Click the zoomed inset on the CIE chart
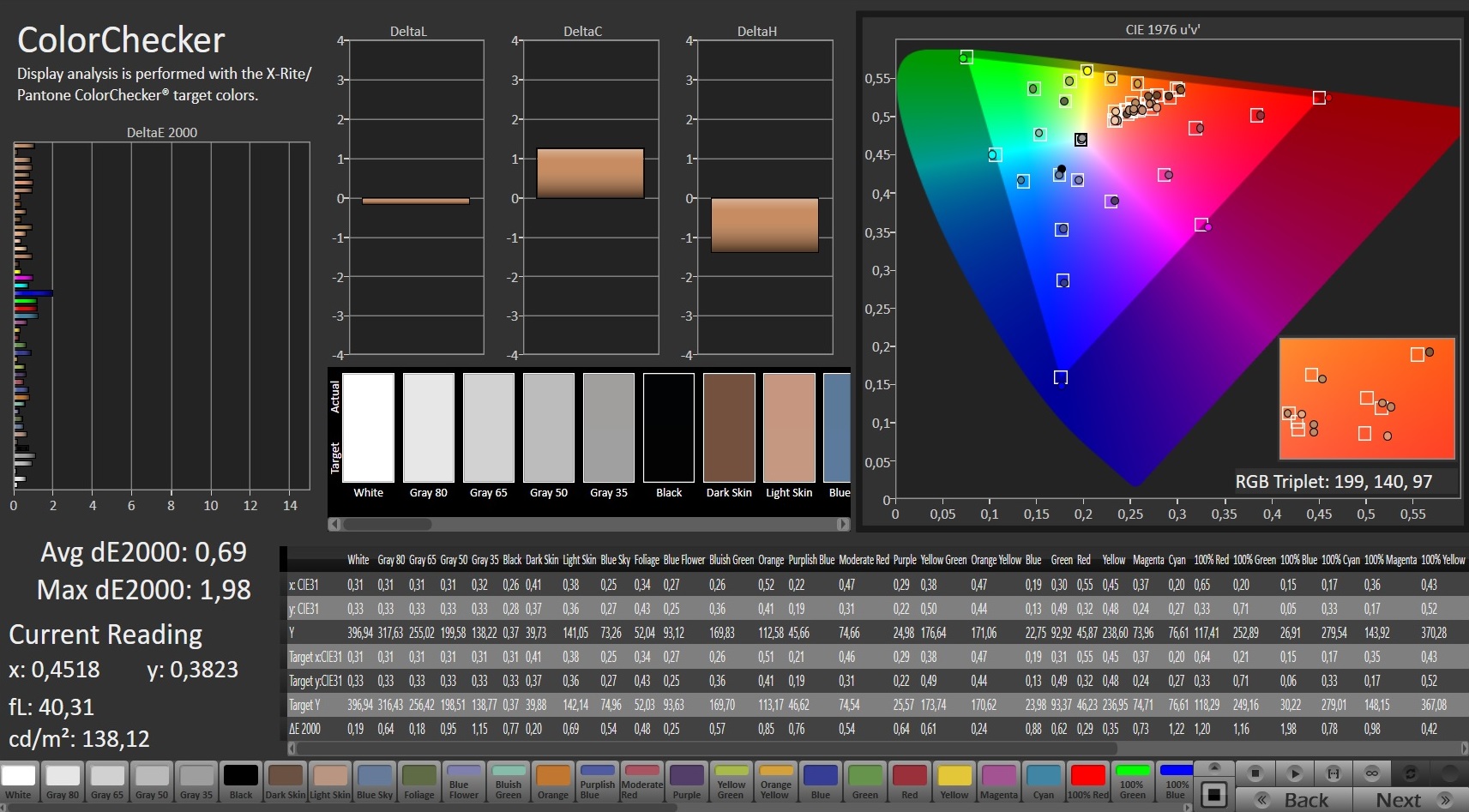The height and width of the screenshot is (812, 1469). tap(1367, 399)
